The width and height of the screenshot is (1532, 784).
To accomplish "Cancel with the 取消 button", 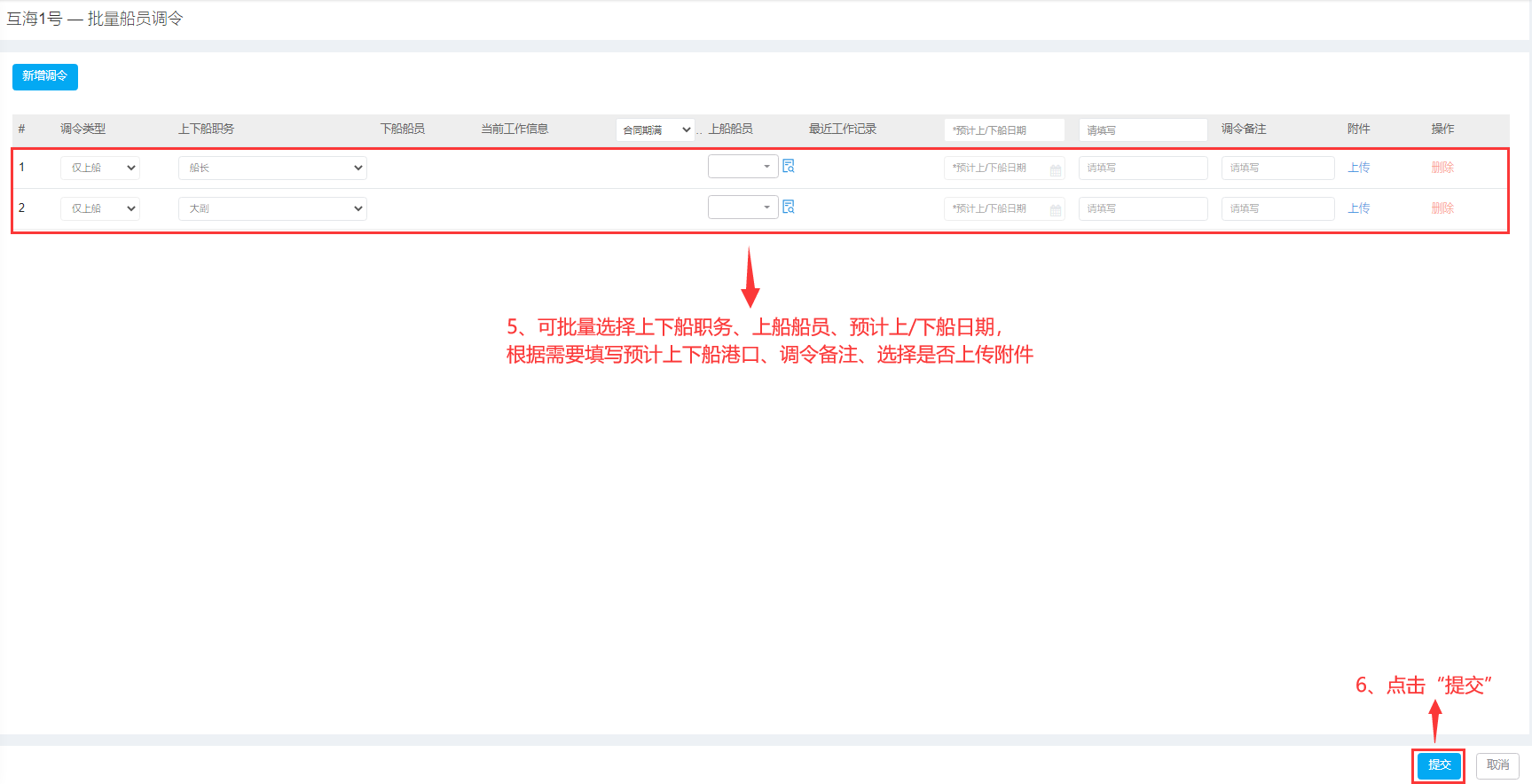I will [1497, 764].
